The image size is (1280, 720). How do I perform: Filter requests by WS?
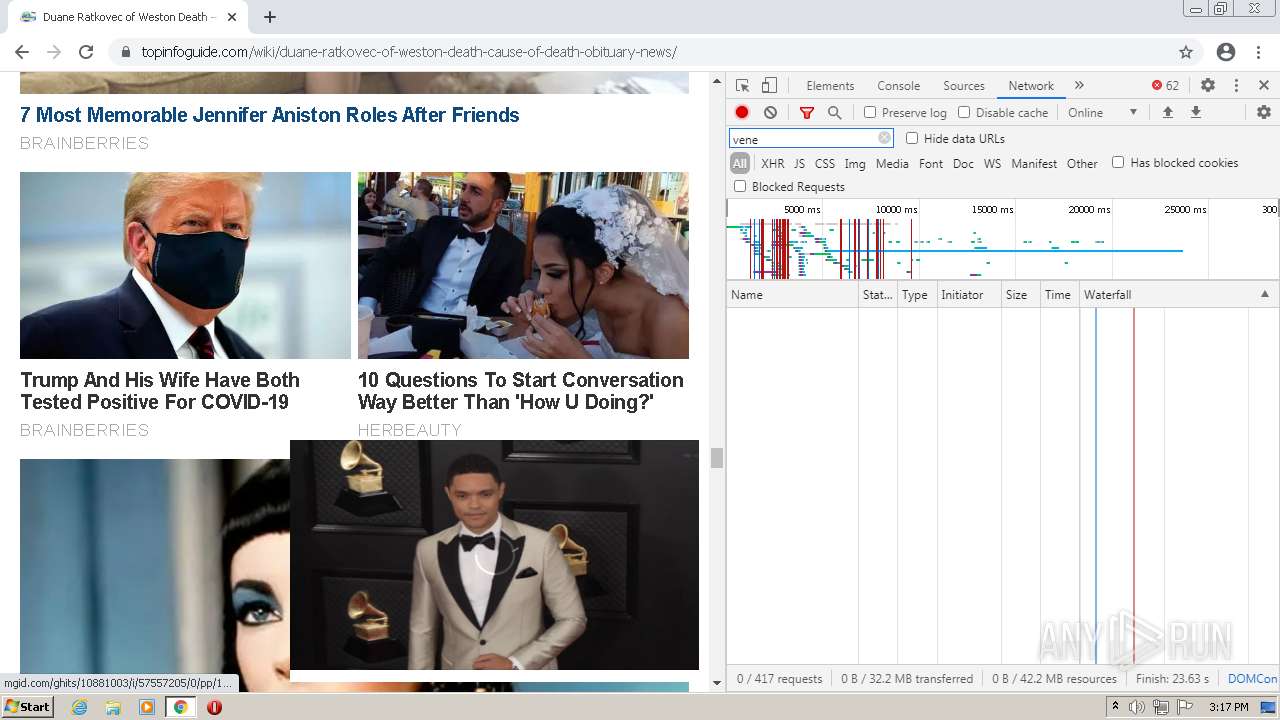click(x=992, y=164)
